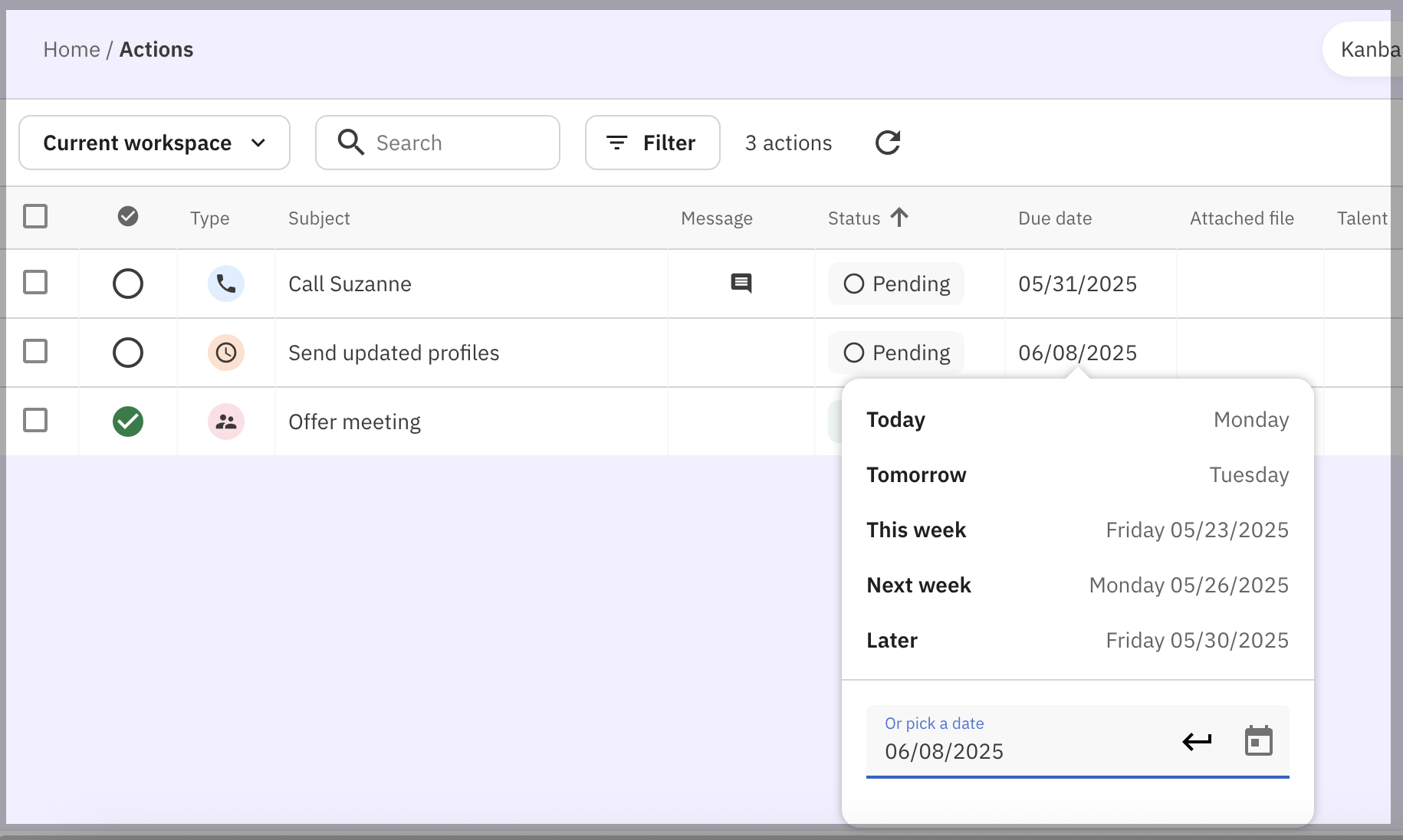Go to Home breadcrumb link
1403x840 pixels.
(71, 50)
